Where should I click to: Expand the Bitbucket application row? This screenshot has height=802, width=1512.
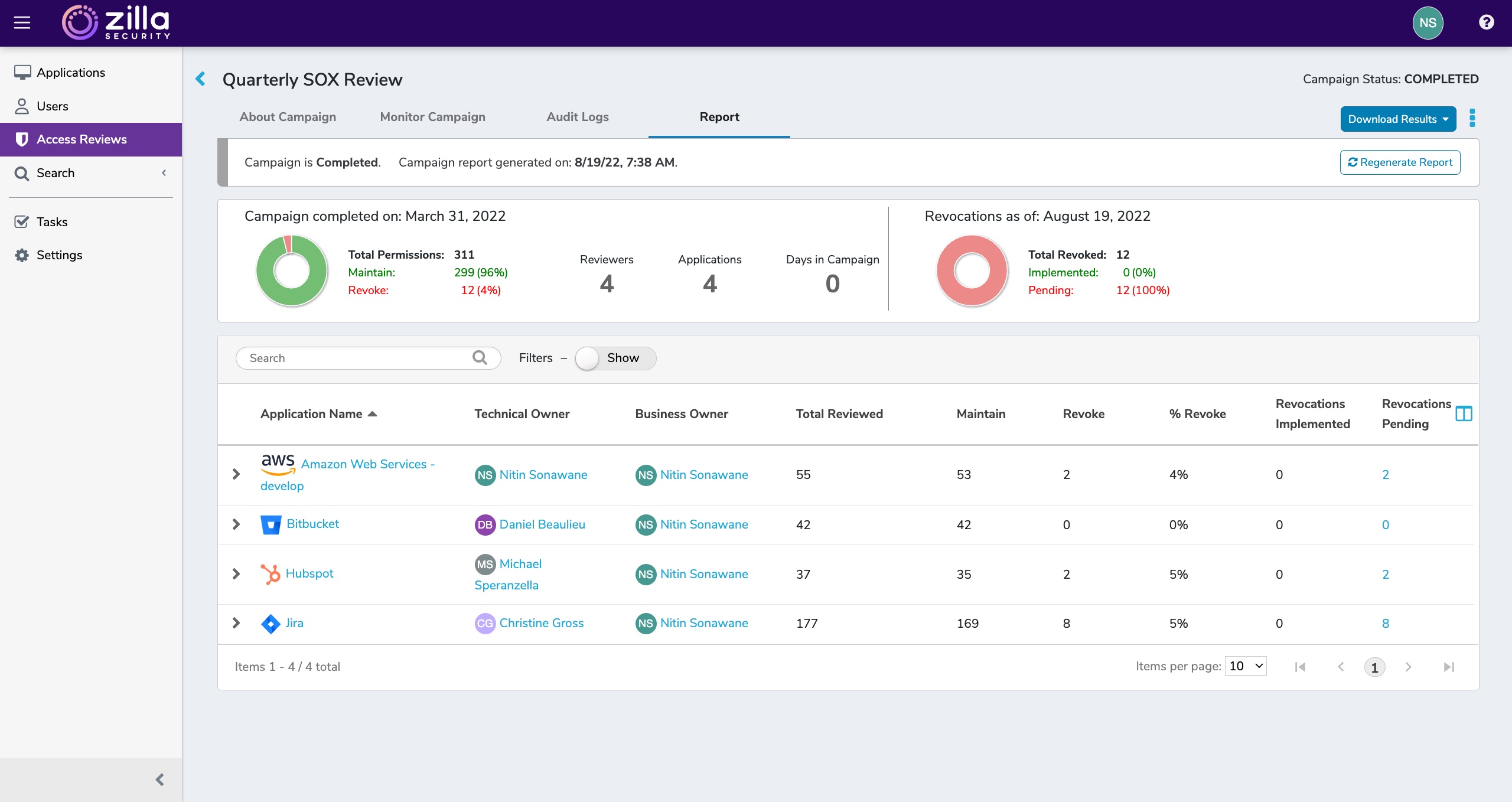click(236, 524)
